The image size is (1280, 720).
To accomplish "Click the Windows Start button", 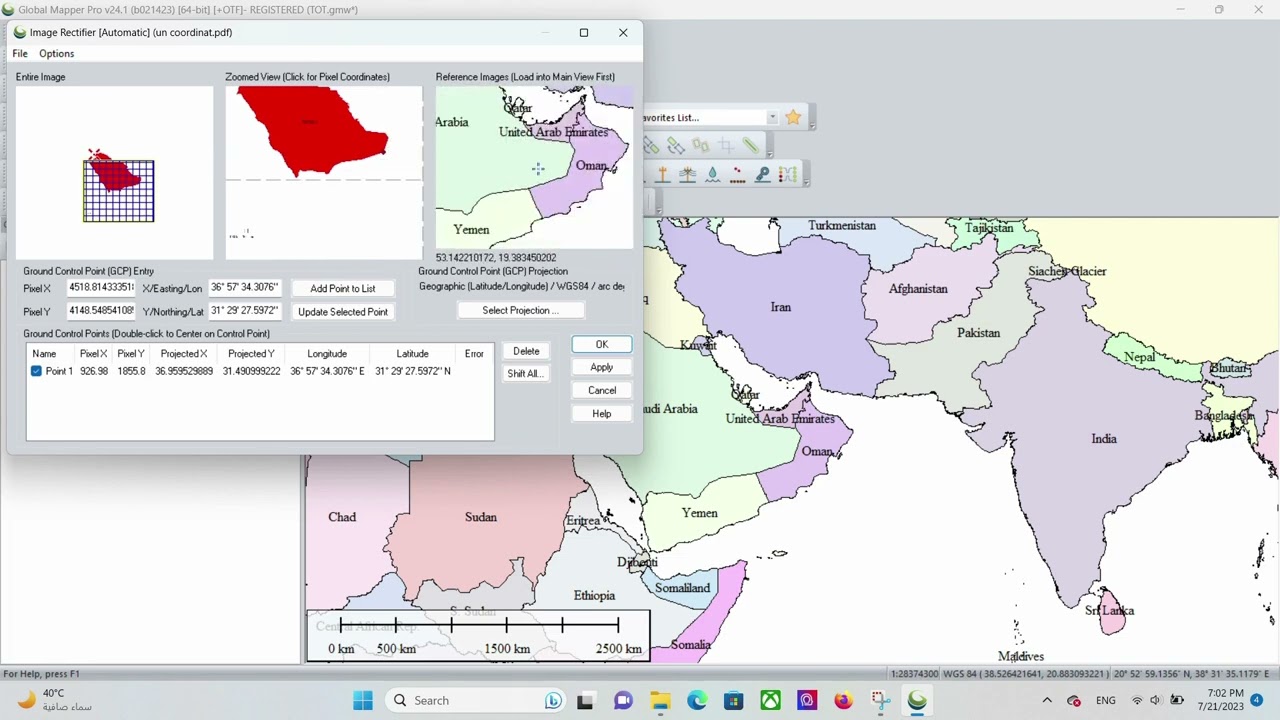I will point(362,700).
